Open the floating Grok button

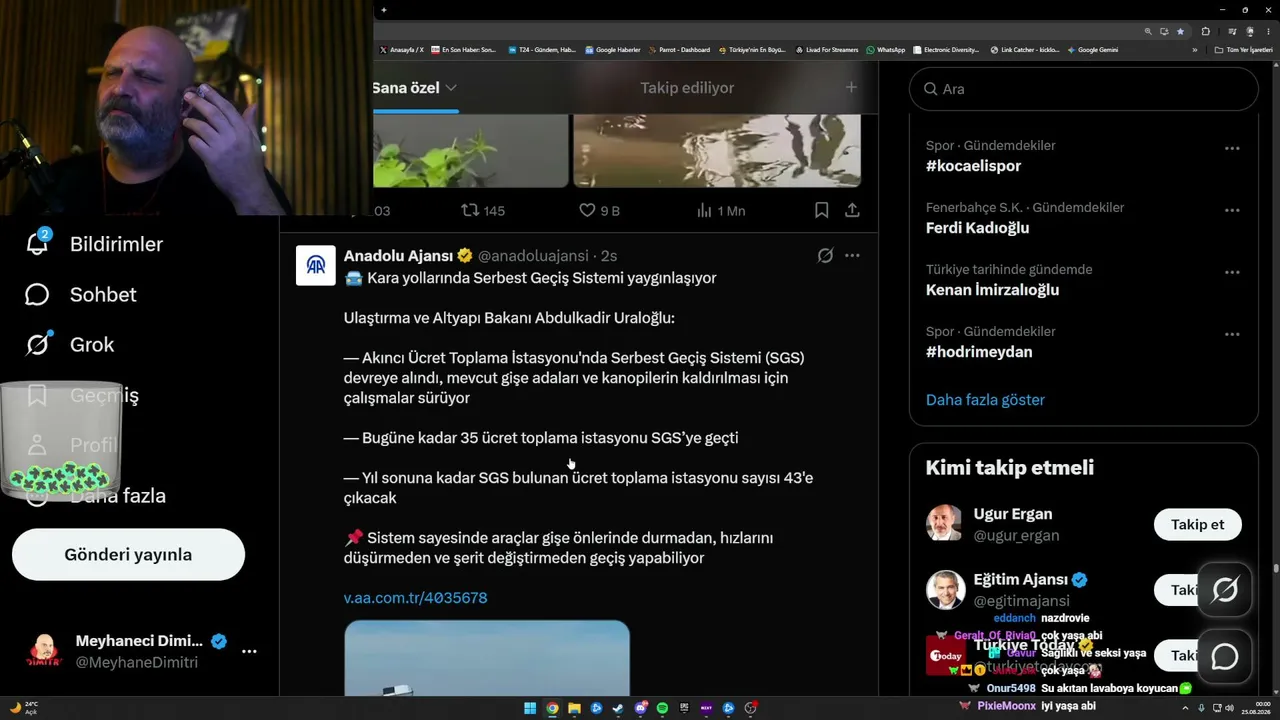click(x=1225, y=590)
